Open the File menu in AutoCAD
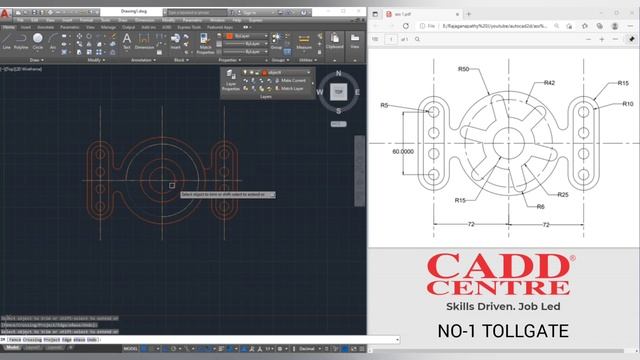The height and width of the screenshot is (360, 640). coord(20,20)
